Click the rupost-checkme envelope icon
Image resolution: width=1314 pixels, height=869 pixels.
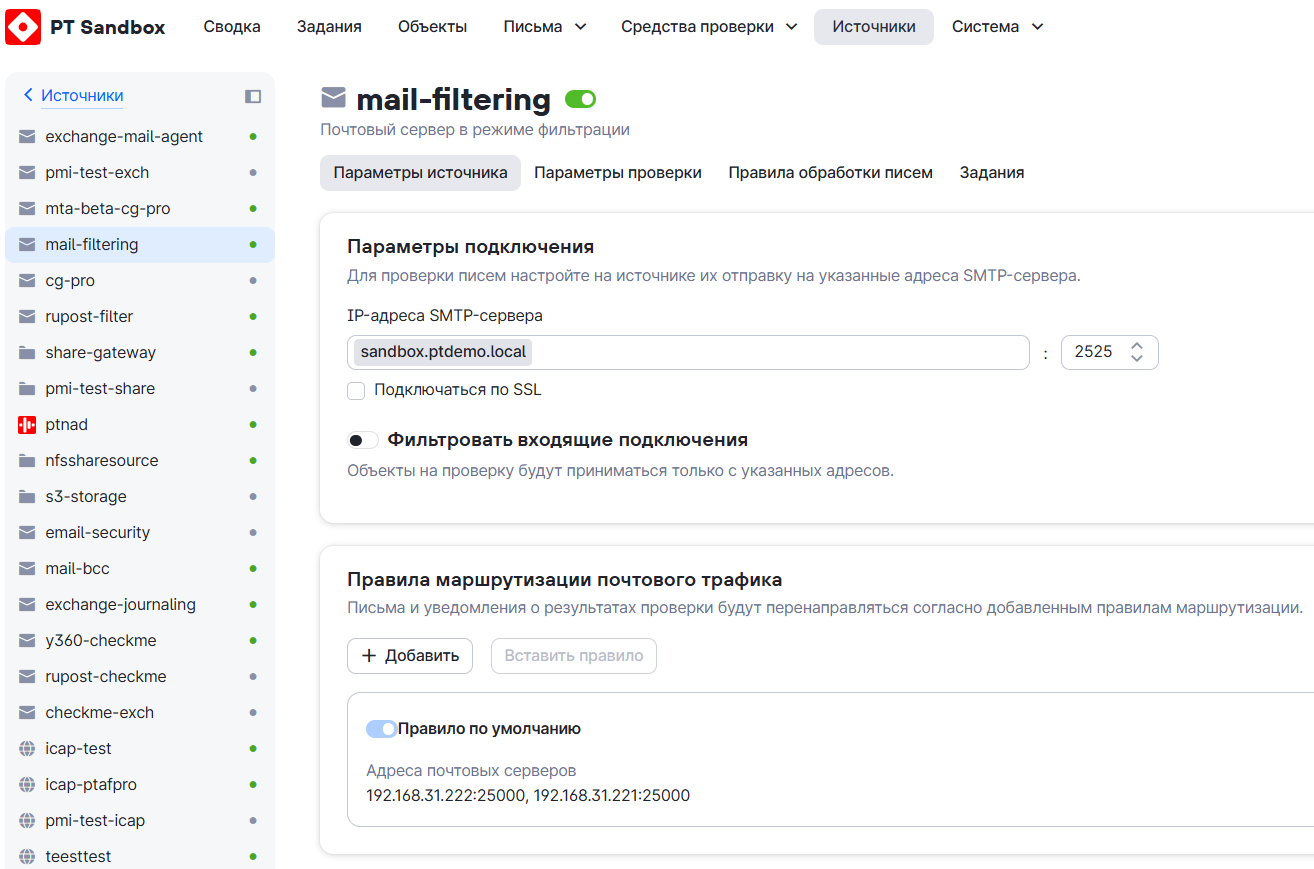tap(27, 677)
